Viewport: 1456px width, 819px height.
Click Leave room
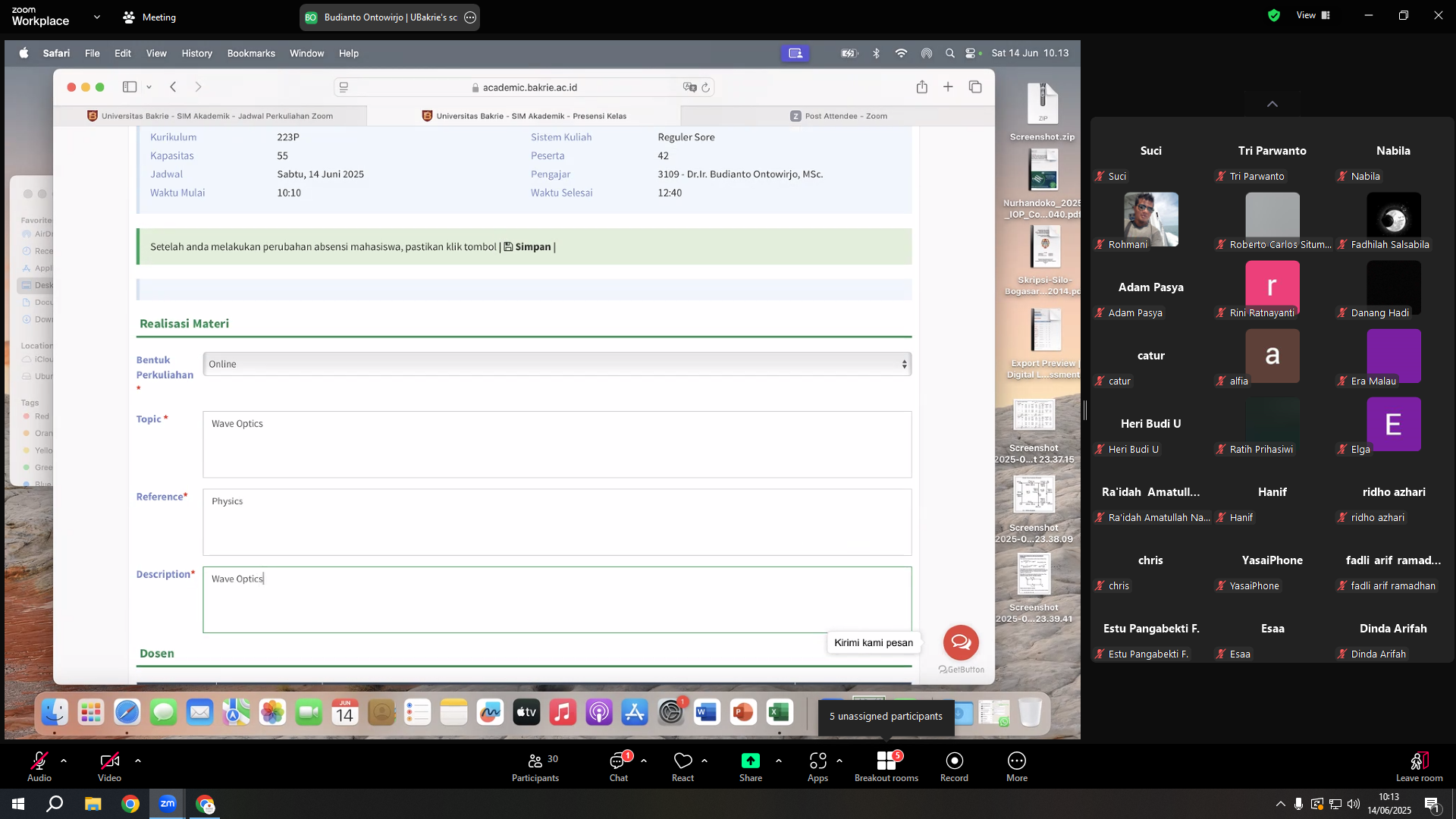[x=1420, y=766]
